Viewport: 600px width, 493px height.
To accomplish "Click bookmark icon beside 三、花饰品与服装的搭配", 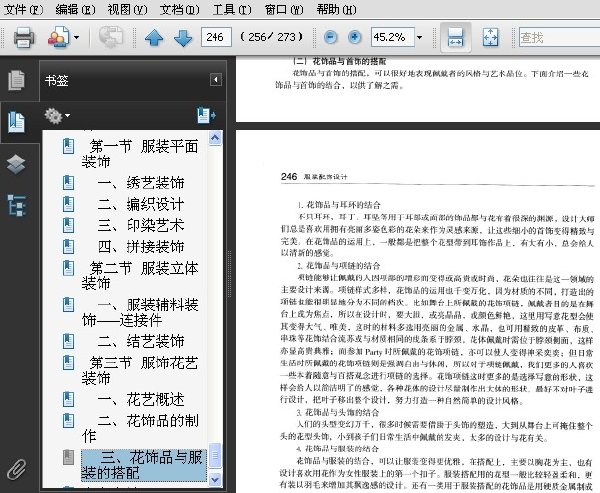I will click(68, 457).
